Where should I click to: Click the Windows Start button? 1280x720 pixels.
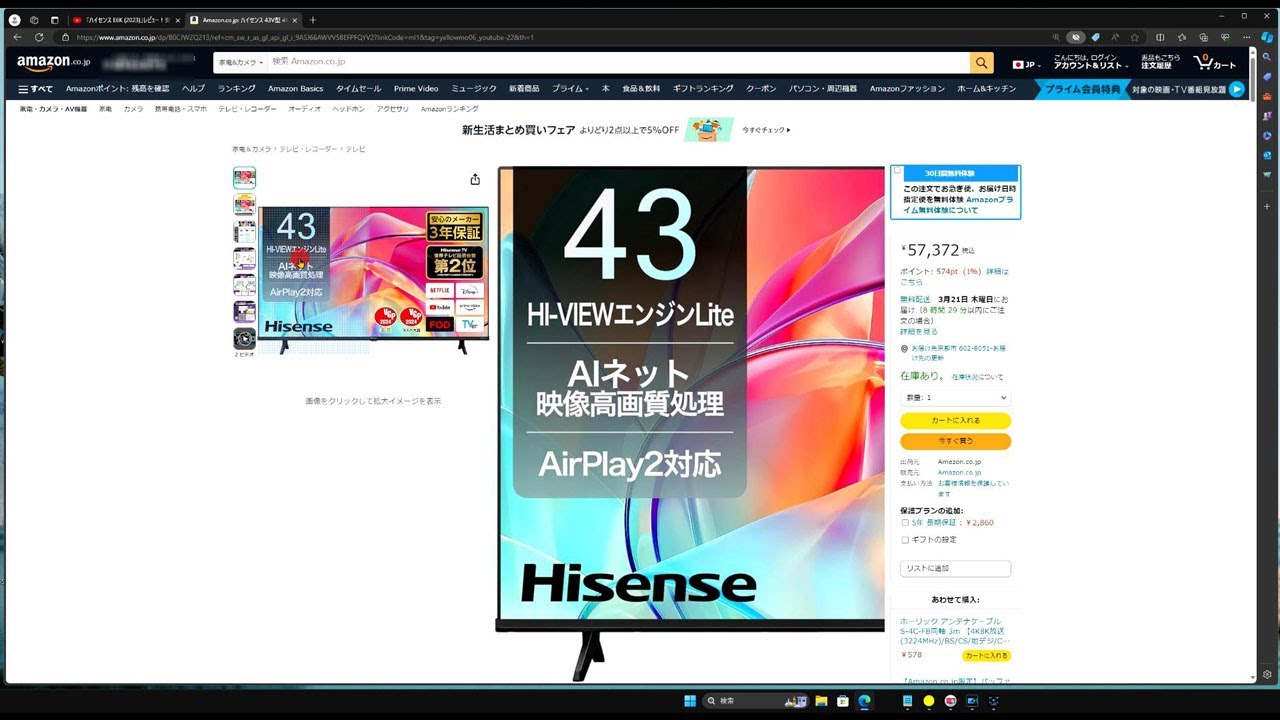click(x=690, y=701)
